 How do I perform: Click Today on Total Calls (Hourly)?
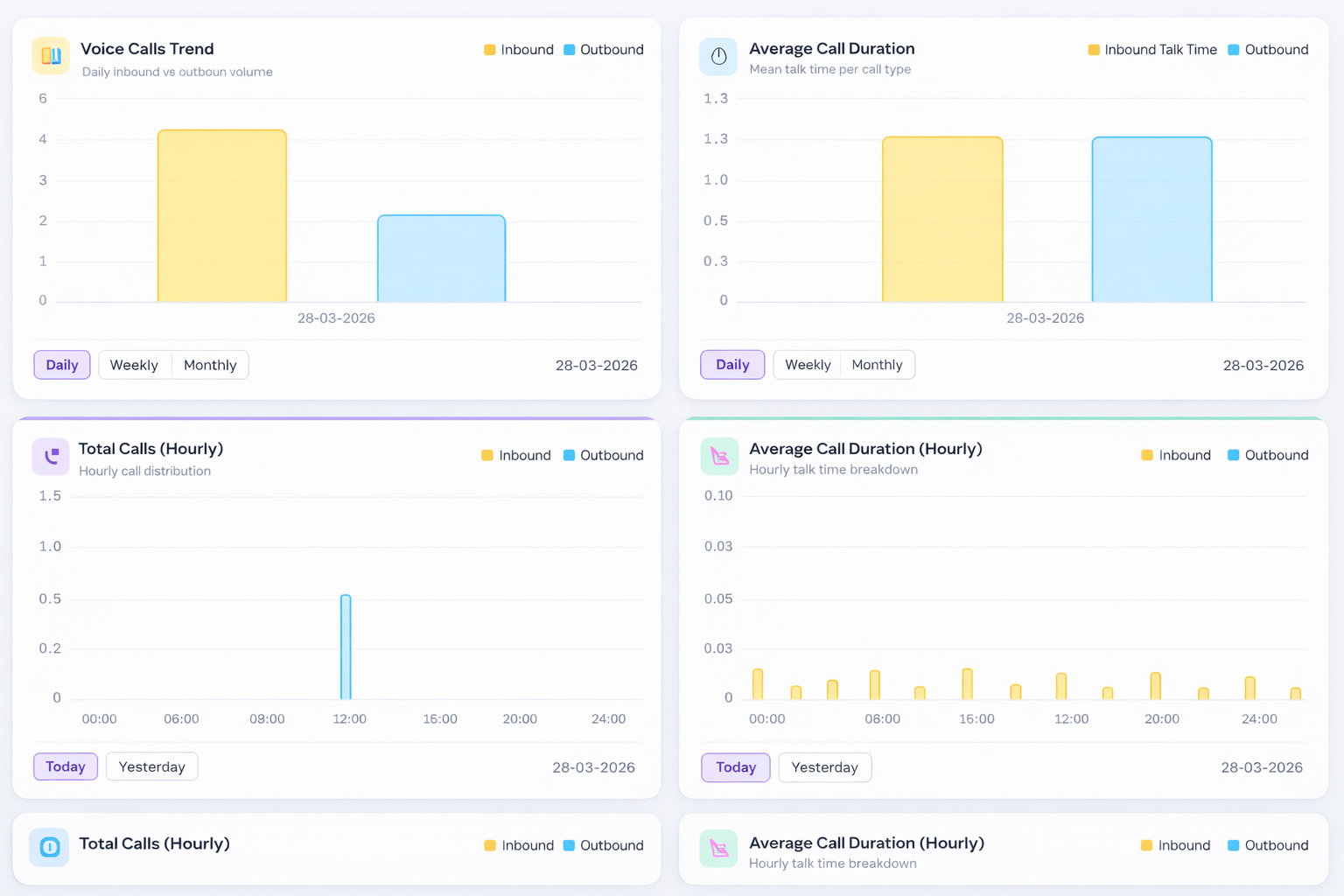(65, 766)
